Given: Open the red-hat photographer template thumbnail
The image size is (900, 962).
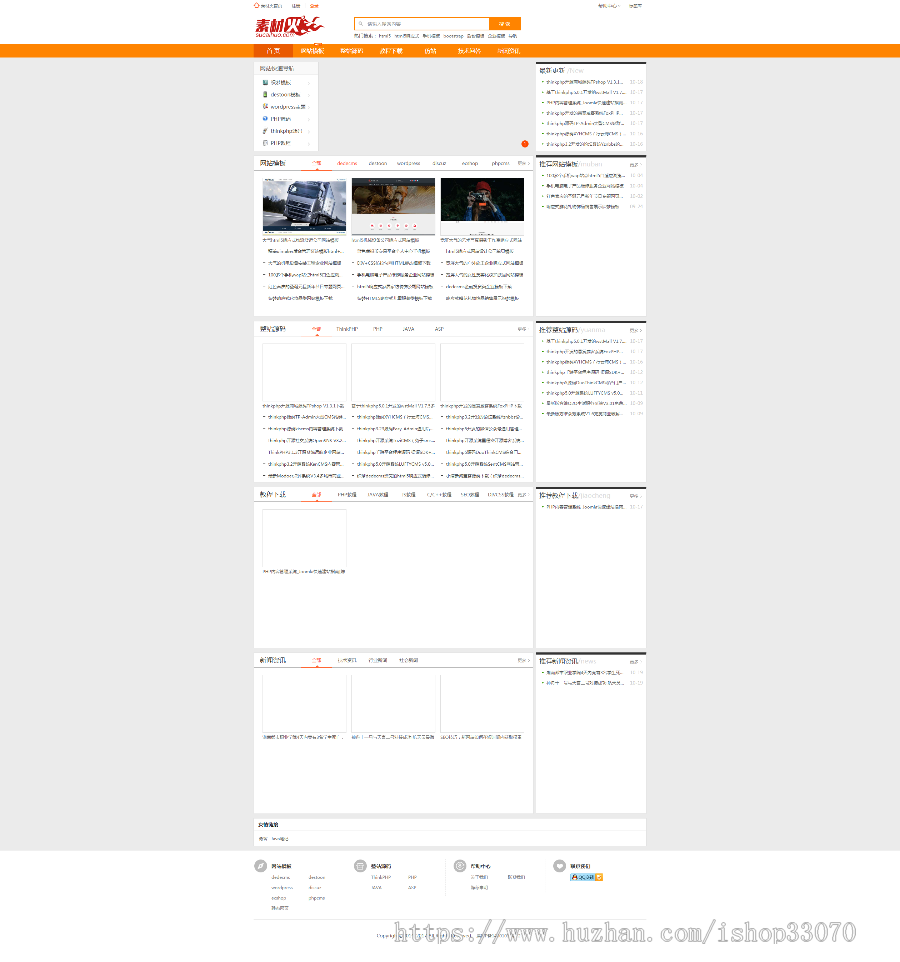Looking at the screenshot, I should click(x=482, y=206).
